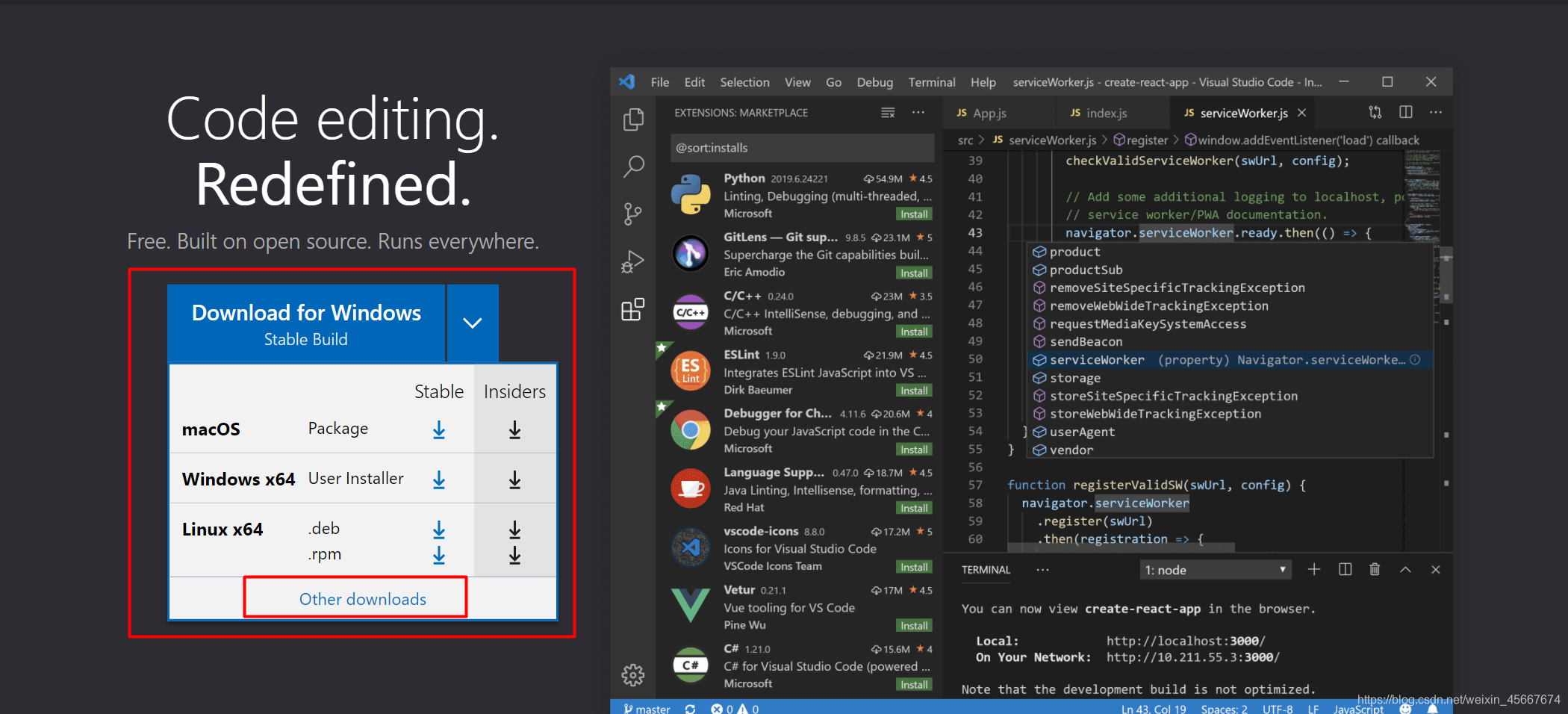Download Linux .deb Insiders build
Viewport: 1568px width, 714px height.
pos(514,530)
